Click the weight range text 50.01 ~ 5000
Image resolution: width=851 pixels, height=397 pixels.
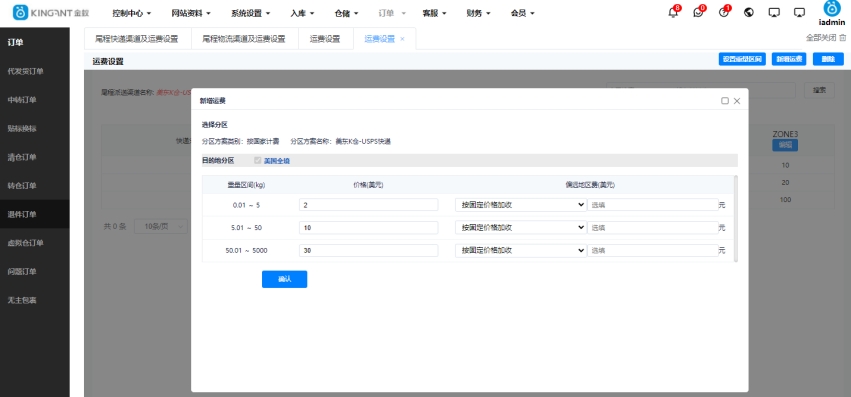point(246,251)
